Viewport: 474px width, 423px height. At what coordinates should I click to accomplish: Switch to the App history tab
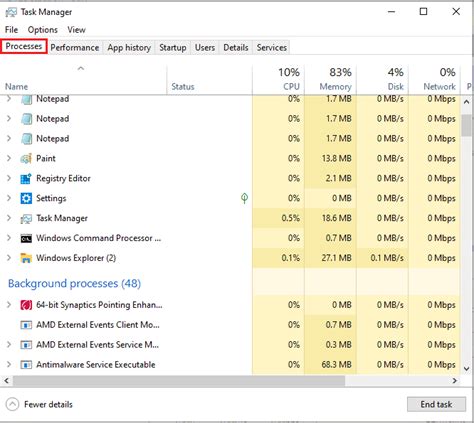pos(129,48)
